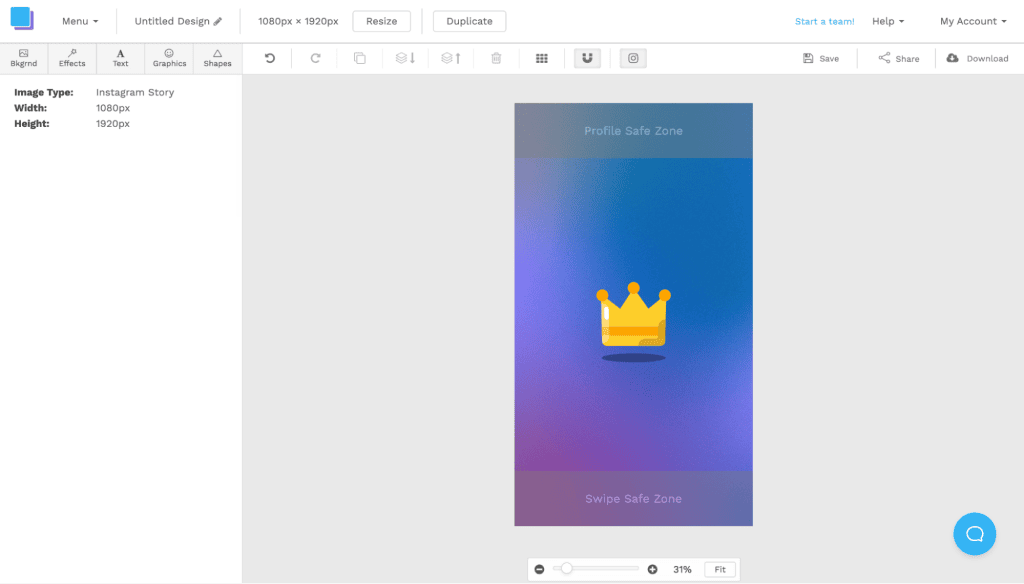Click the Instagram Story image type text

[135, 92]
